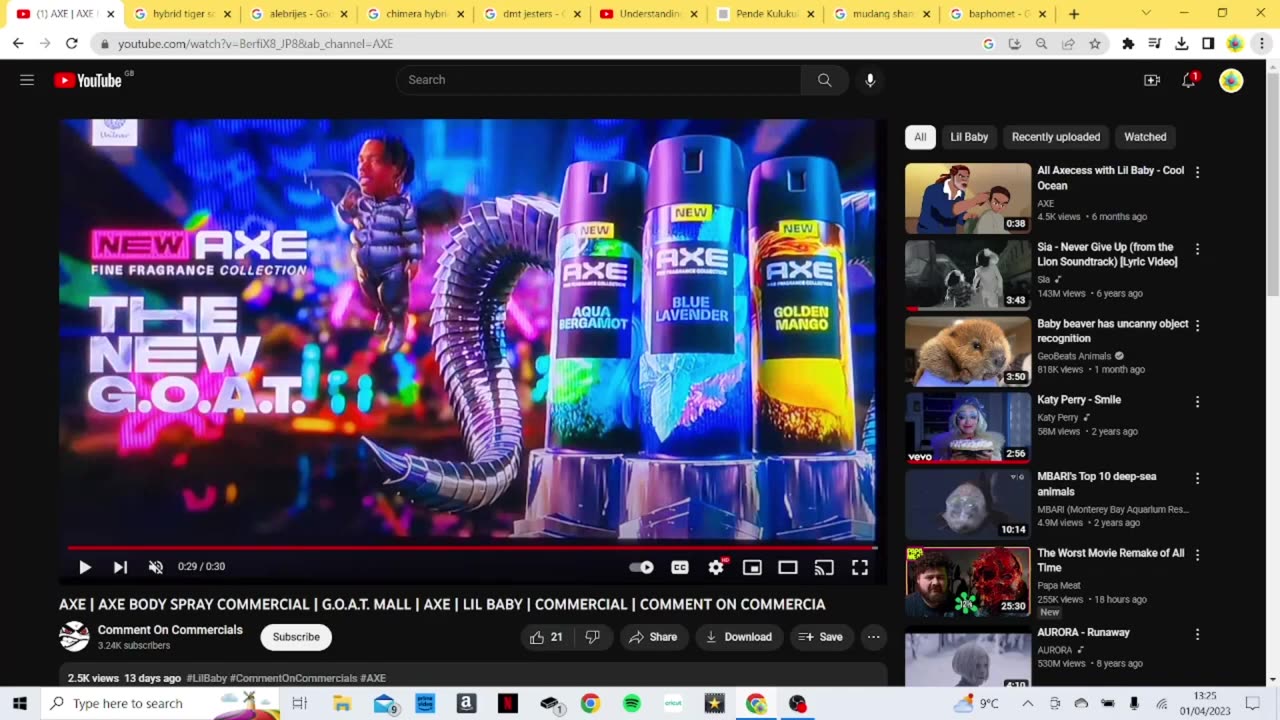1280x720 pixels.
Task: Open a new browser tab
Action: pos(1074,14)
